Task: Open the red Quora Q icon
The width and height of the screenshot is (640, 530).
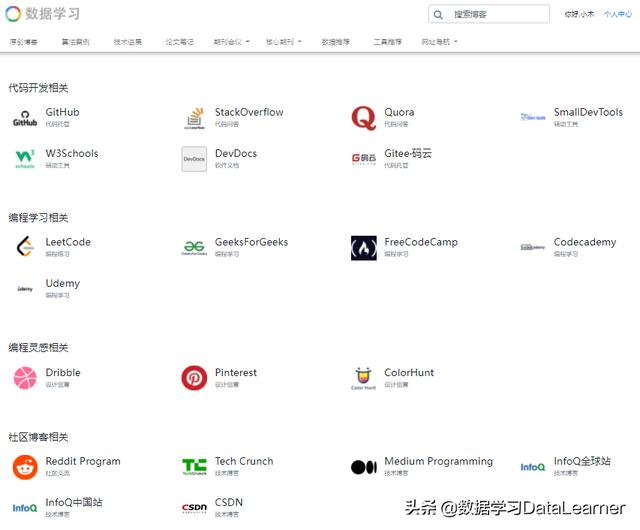Action: pos(363,118)
